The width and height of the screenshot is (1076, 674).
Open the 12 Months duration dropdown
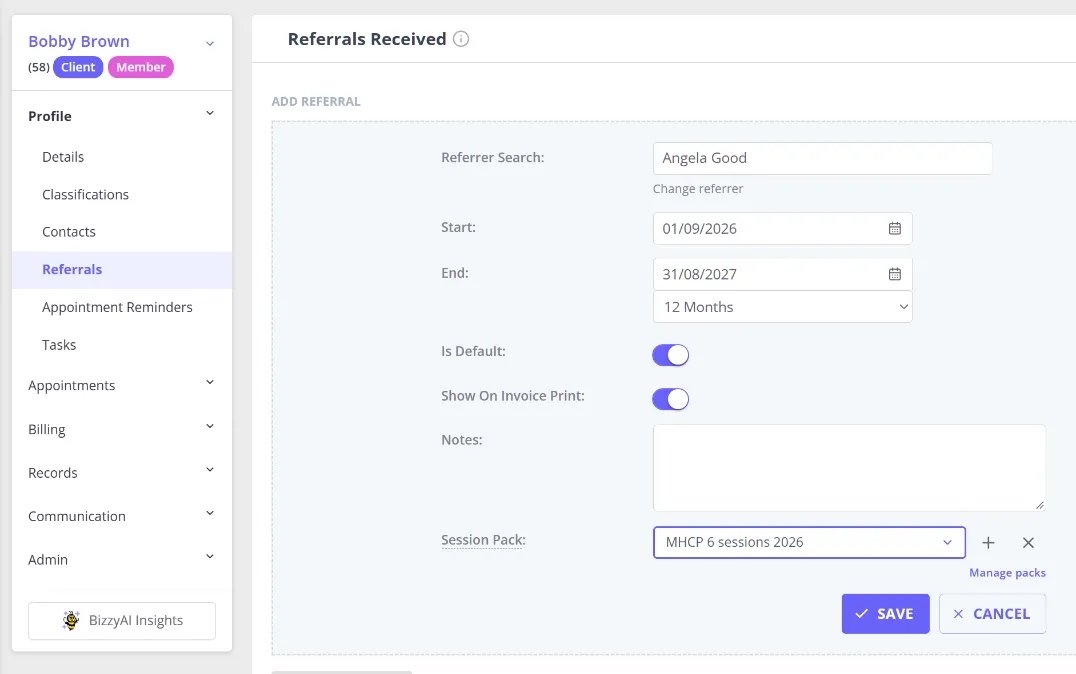point(782,307)
